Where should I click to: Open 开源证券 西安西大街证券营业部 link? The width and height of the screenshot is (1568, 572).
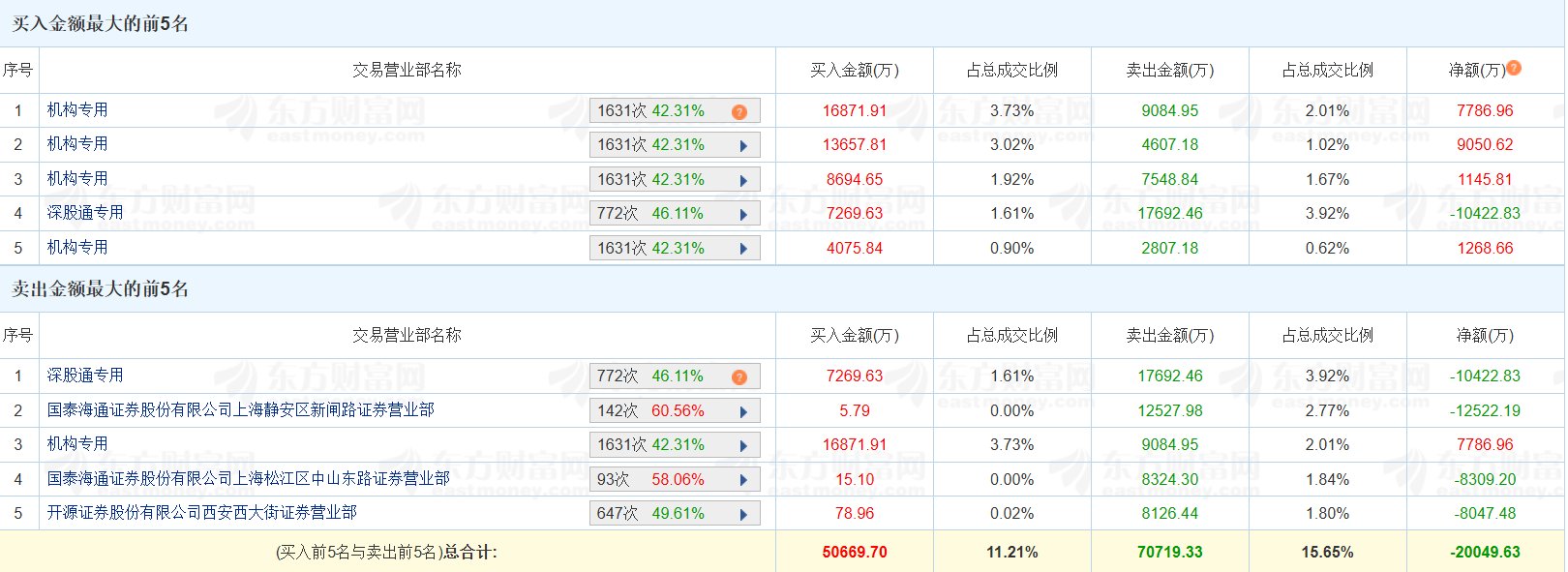[201, 513]
